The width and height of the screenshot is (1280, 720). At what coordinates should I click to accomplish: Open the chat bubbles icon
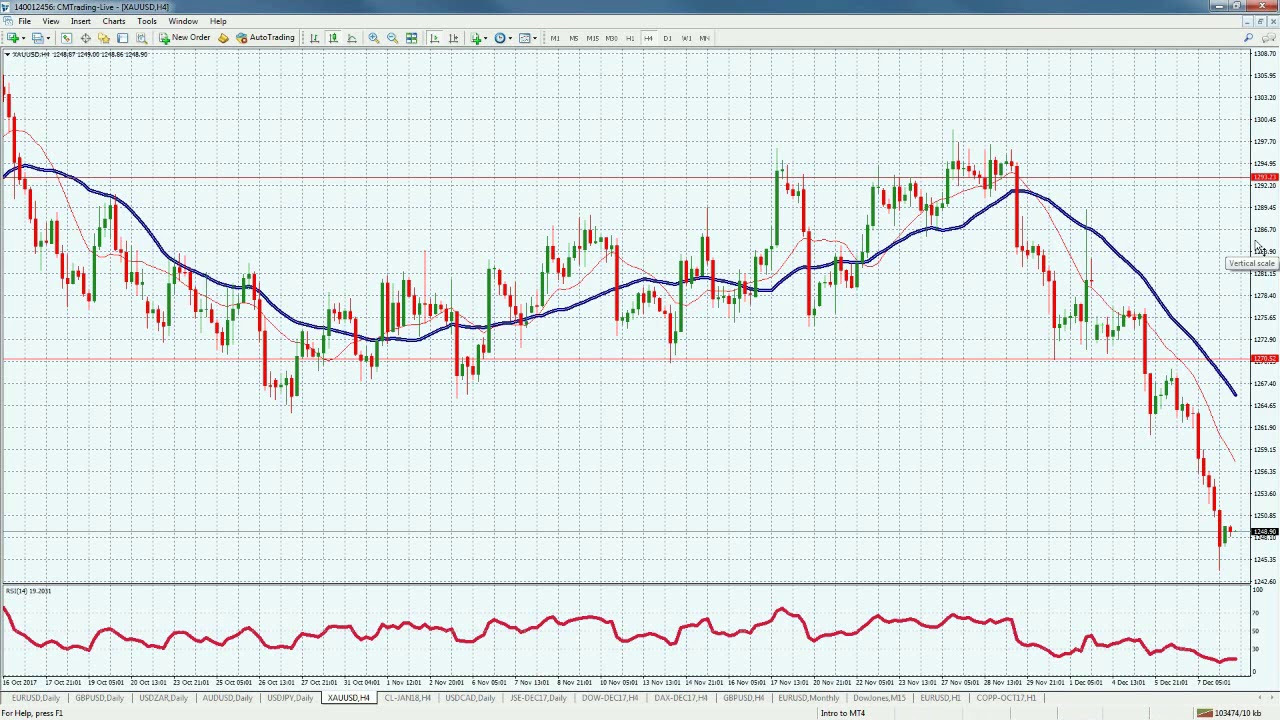click(x=1268, y=38)
